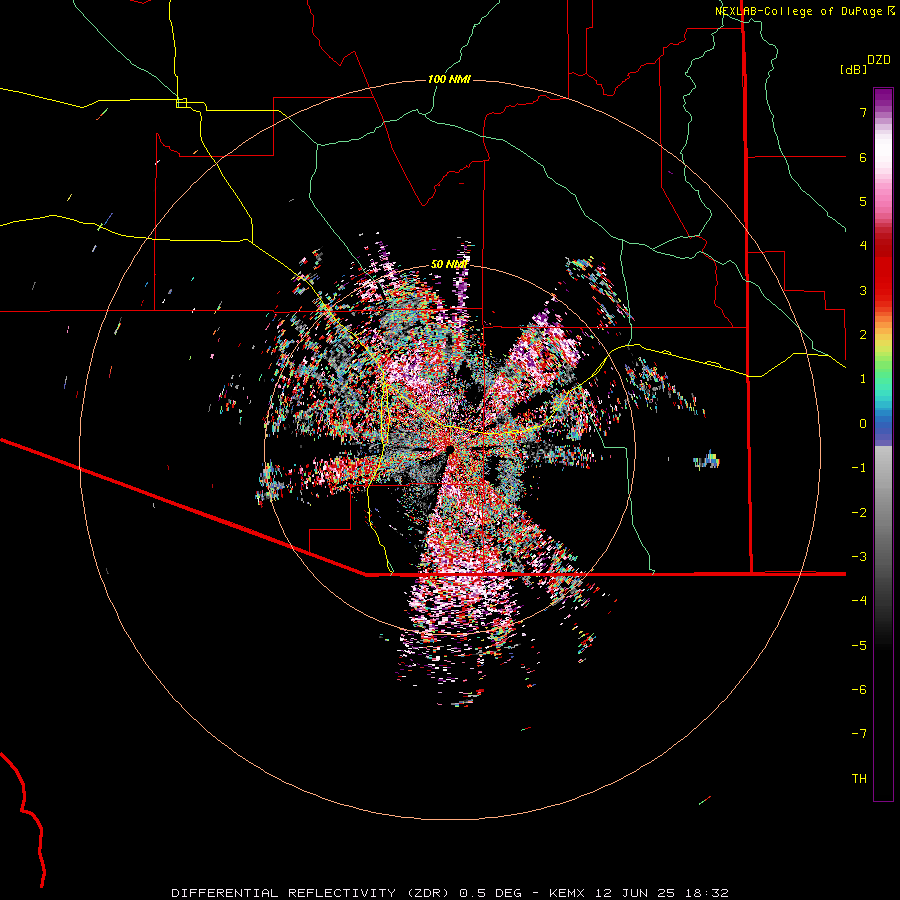Click the positive 3 scale value
This screenshot has height=900, width=900.
coord(863,290)
